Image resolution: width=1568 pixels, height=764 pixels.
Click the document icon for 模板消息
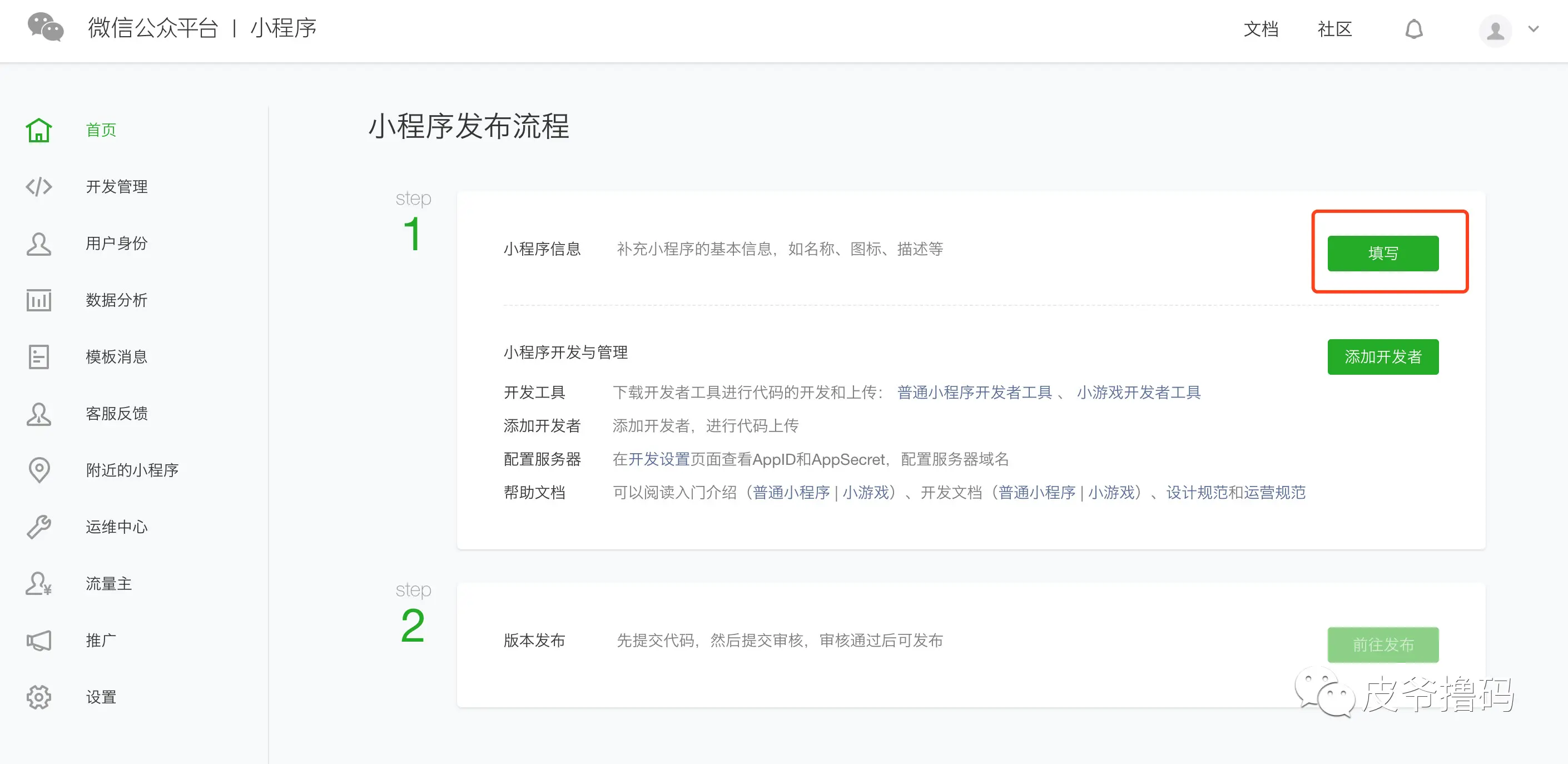pos(39,357)
